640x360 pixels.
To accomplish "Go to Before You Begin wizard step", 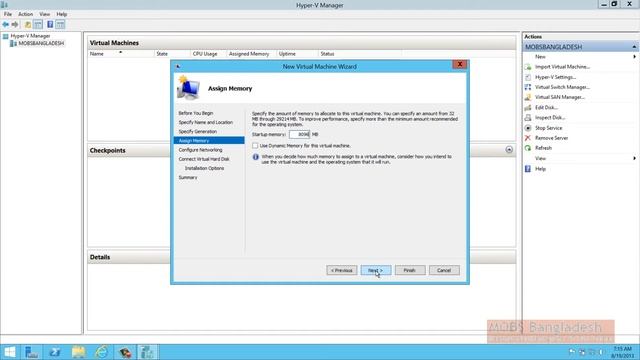I will coord(196,113).
